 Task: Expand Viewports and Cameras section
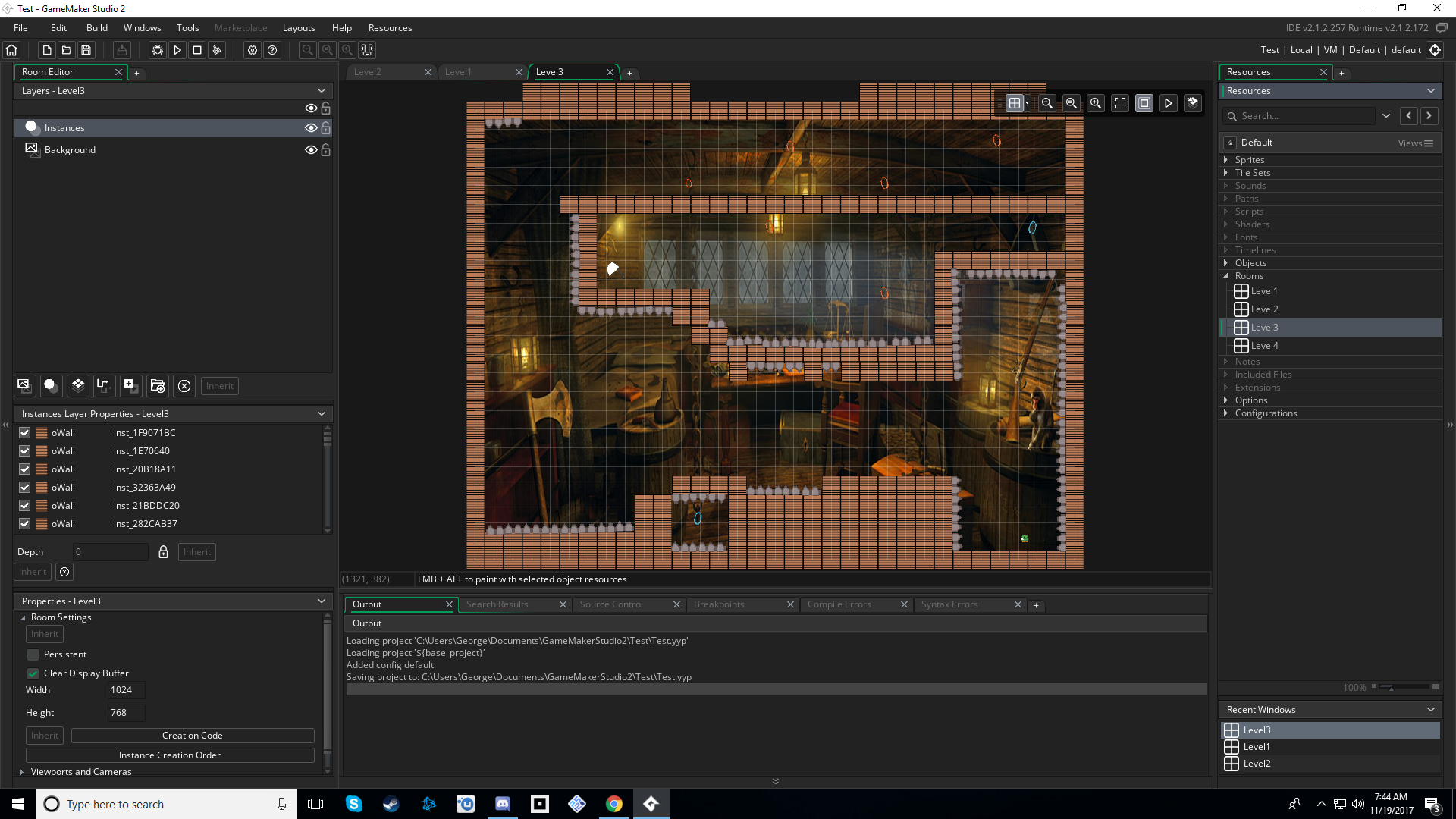[x=22, y=772]
